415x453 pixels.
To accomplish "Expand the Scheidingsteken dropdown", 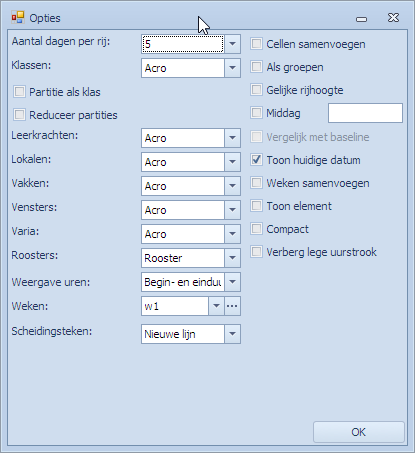I will 232,334.
